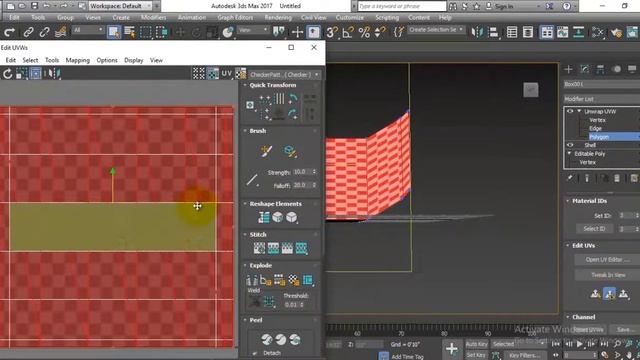Open the Create Selection Set dropdown

pos(436,30)
